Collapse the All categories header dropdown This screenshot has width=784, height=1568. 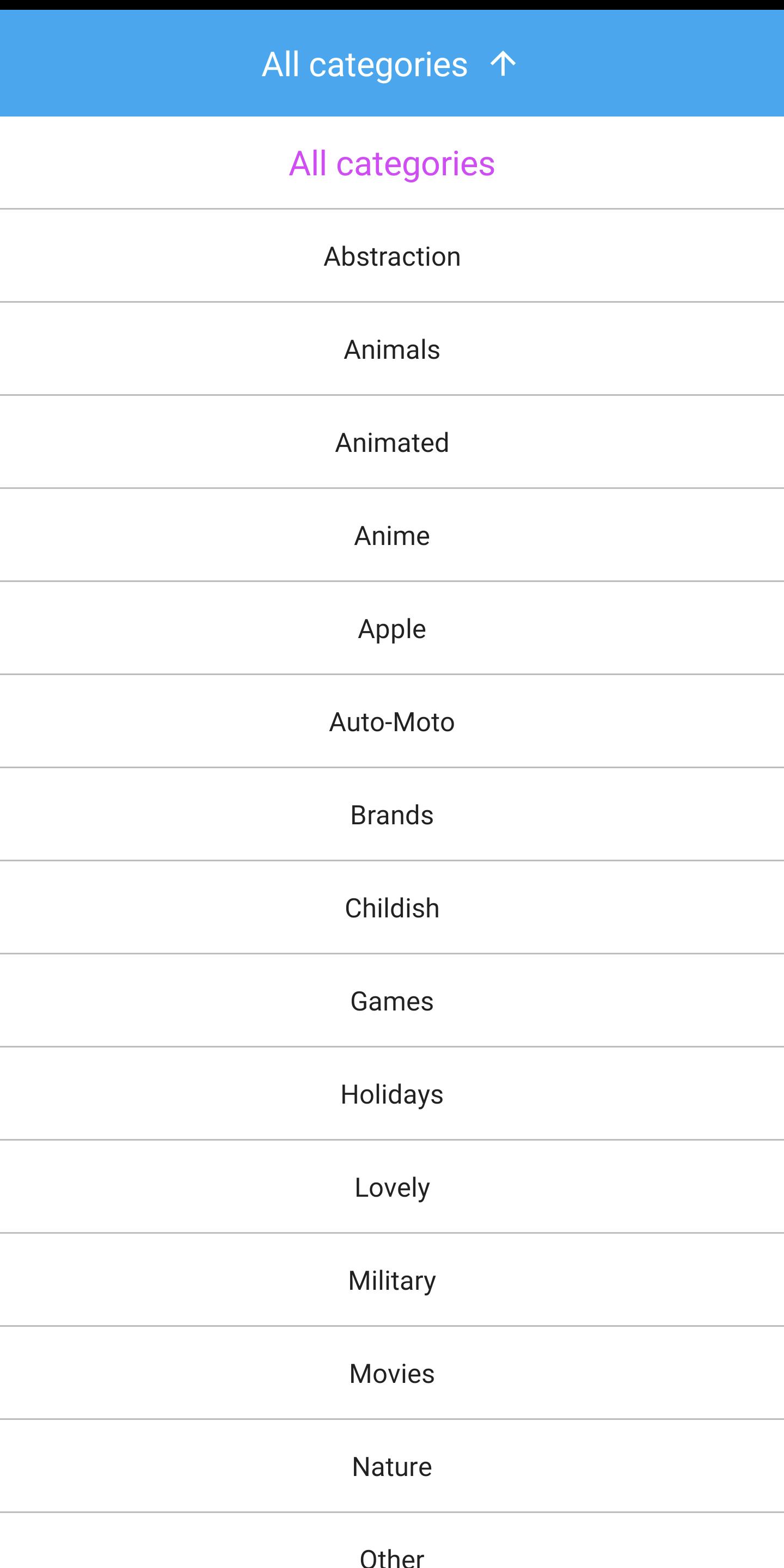(x=365, y=65)
